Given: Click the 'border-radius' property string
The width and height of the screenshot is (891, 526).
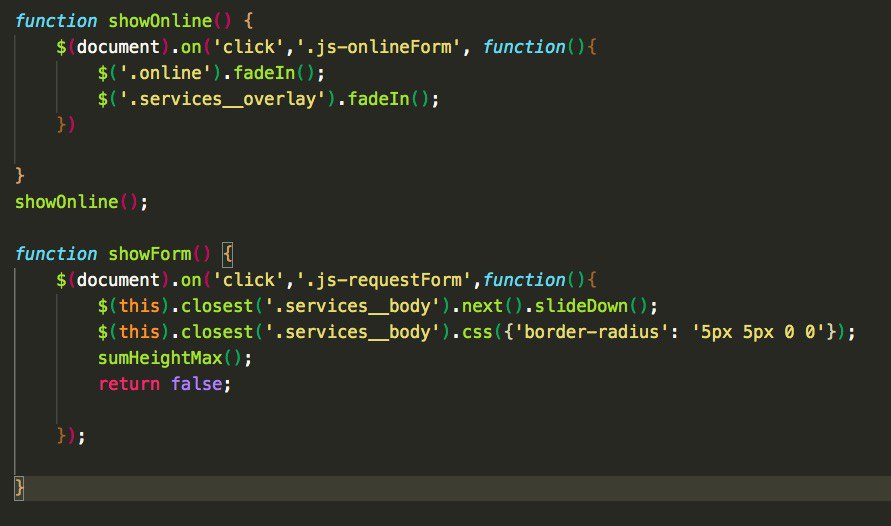Looking at the screenshot, I should tap(590, 332).
